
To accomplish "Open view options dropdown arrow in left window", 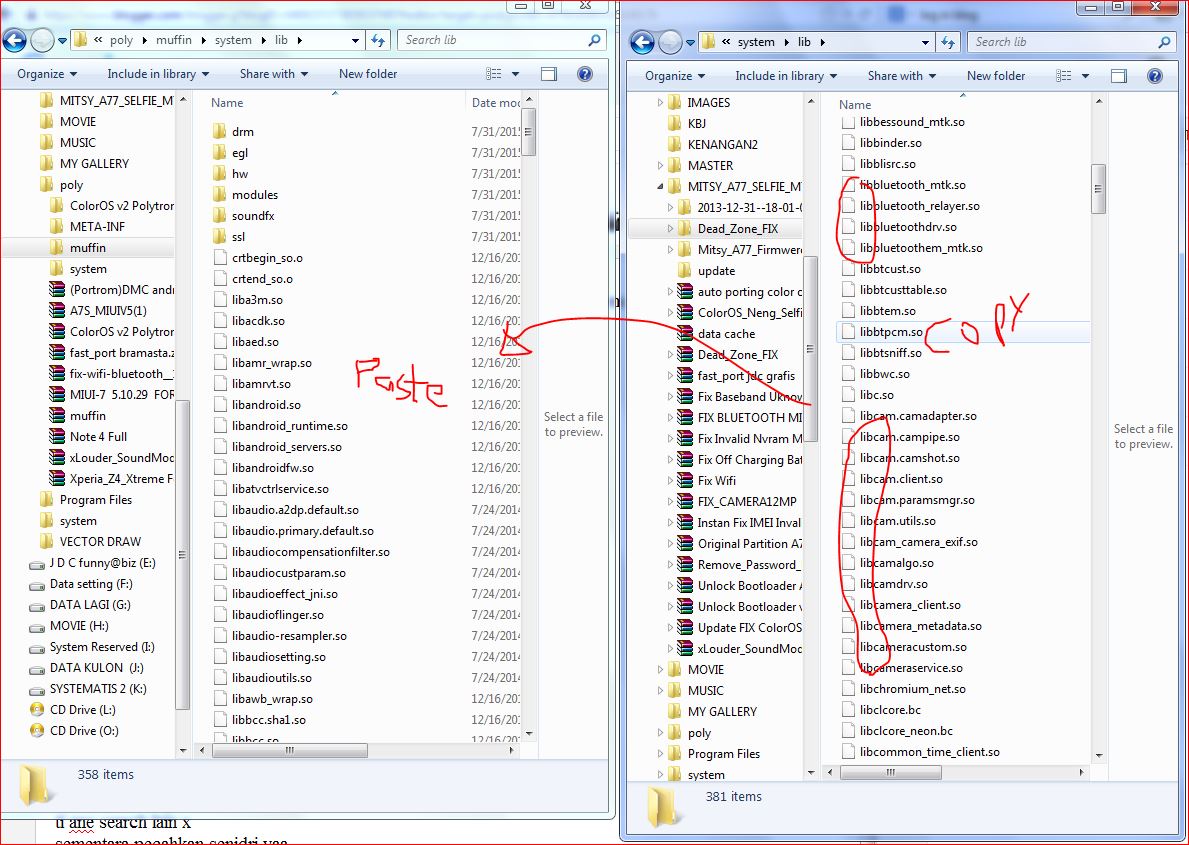I will (x=516, y=74).
